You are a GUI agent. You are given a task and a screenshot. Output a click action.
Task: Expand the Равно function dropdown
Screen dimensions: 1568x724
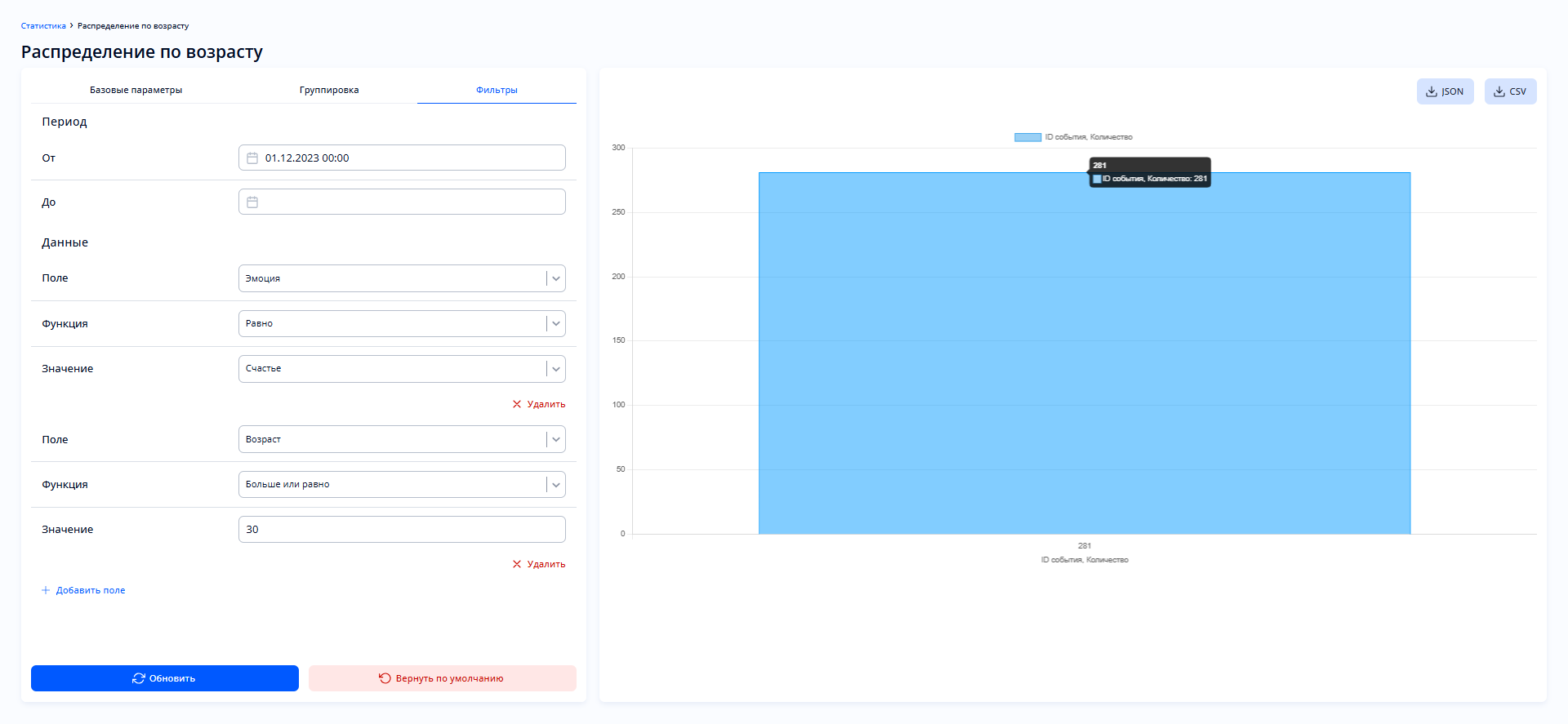(555, 324)
